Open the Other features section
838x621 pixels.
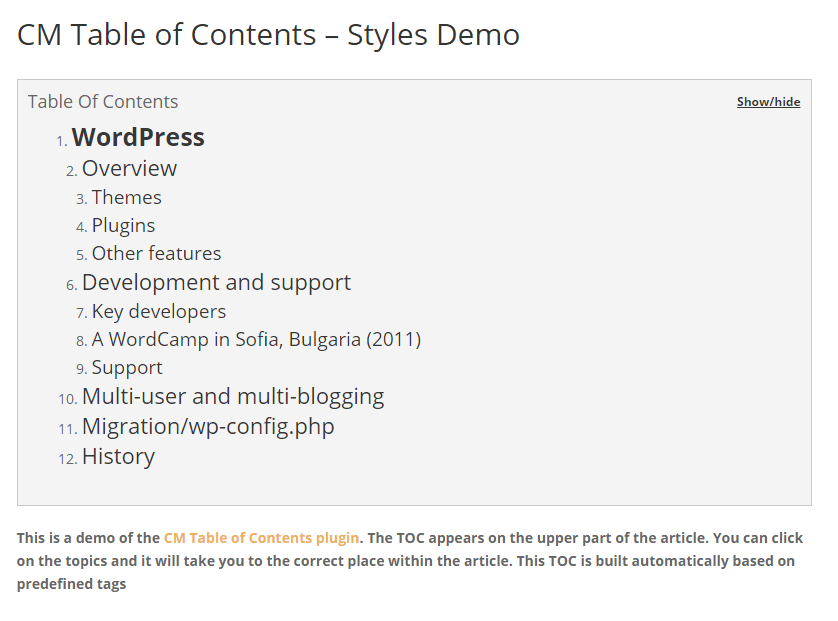click(156, 253)
